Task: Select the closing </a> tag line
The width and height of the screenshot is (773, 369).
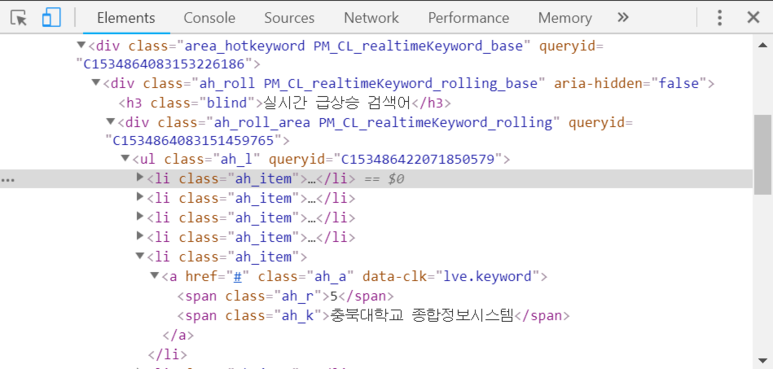Action: (x=178, y=335)
